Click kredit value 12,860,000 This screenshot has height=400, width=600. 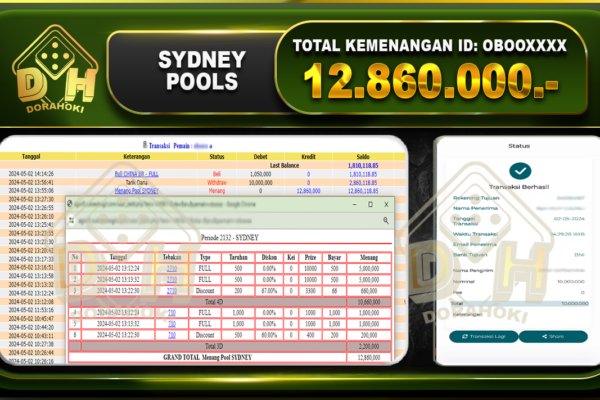[x=308, y=191]
